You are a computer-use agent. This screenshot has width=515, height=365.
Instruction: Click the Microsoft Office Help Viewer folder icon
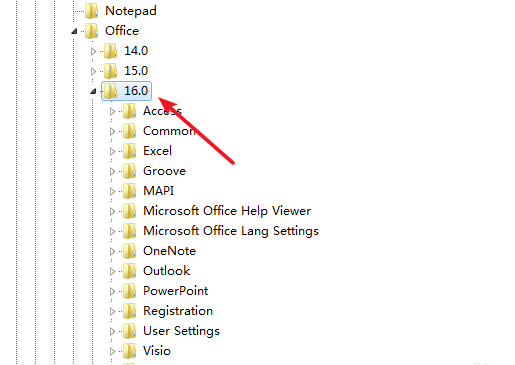point(129,211)
